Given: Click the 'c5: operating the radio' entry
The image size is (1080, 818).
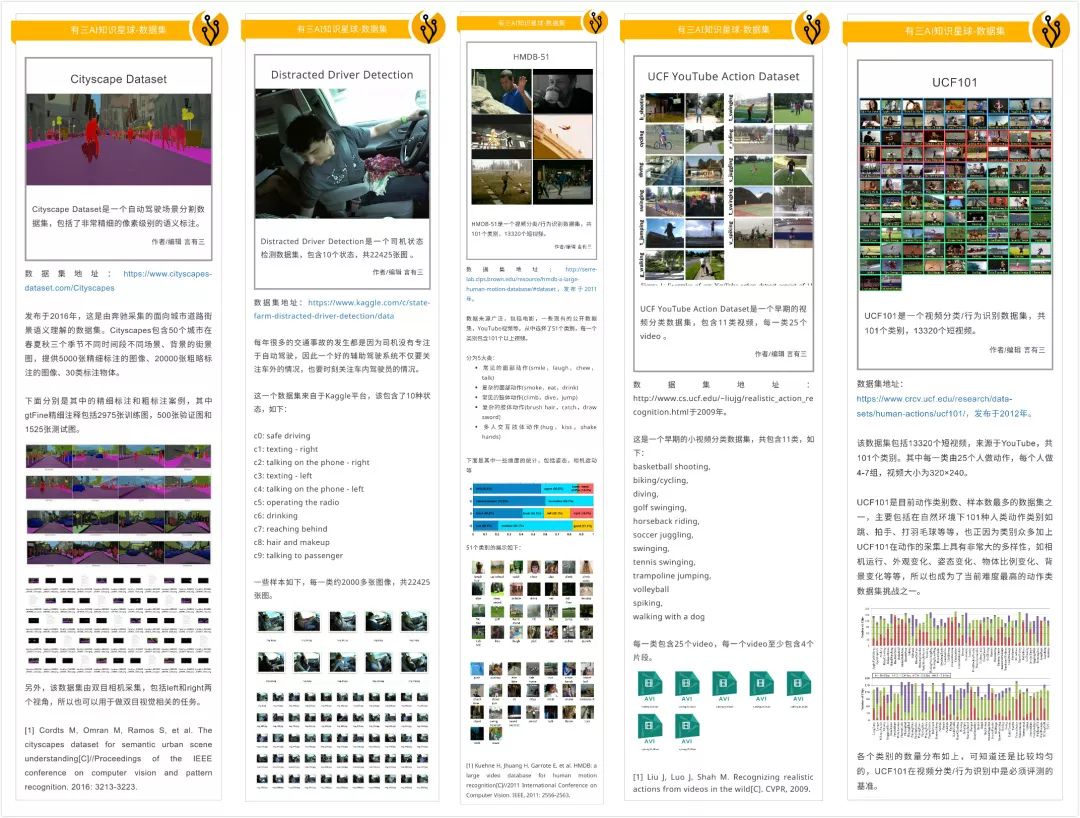Looking at the screenshot, I should tap(296, 503).
